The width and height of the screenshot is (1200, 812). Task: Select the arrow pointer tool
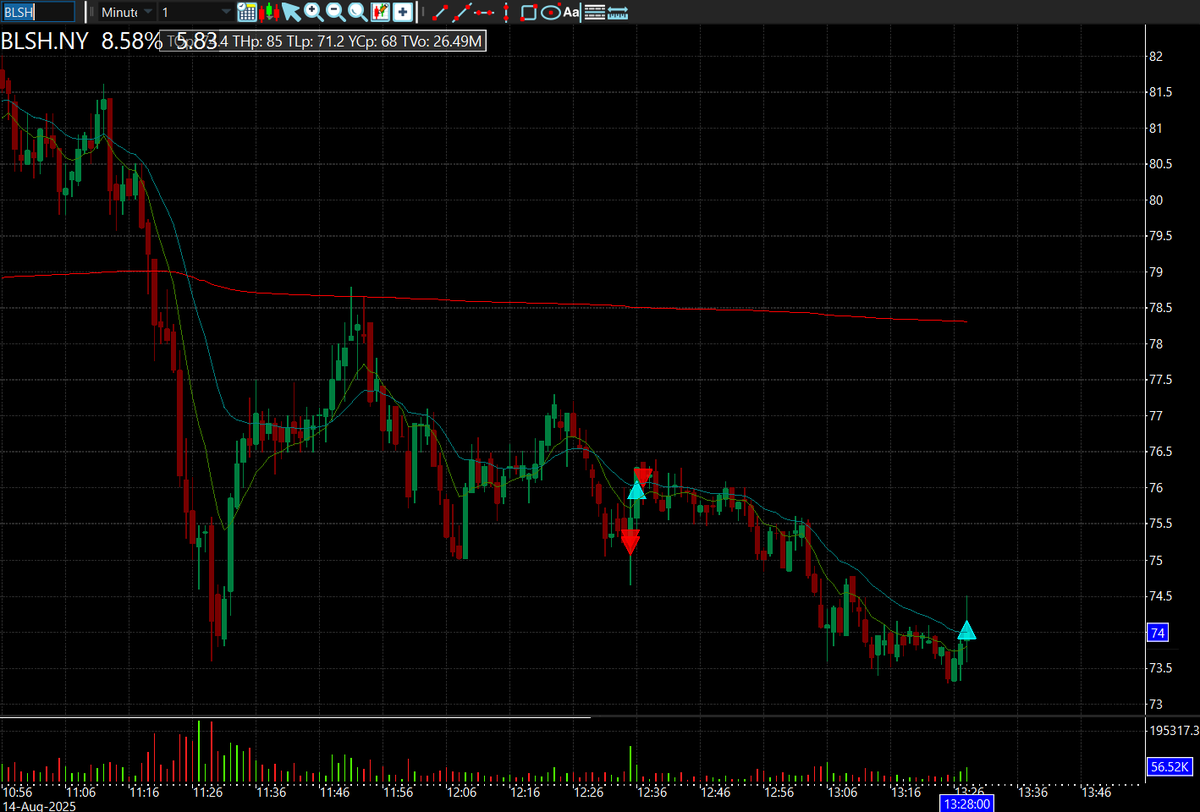coord(291,12)
